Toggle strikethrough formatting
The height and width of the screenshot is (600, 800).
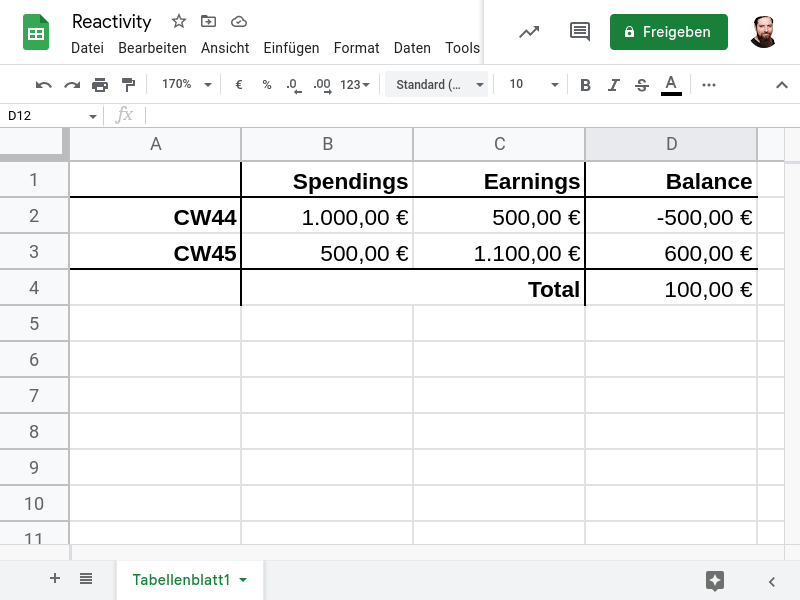[x=642, y=85]
